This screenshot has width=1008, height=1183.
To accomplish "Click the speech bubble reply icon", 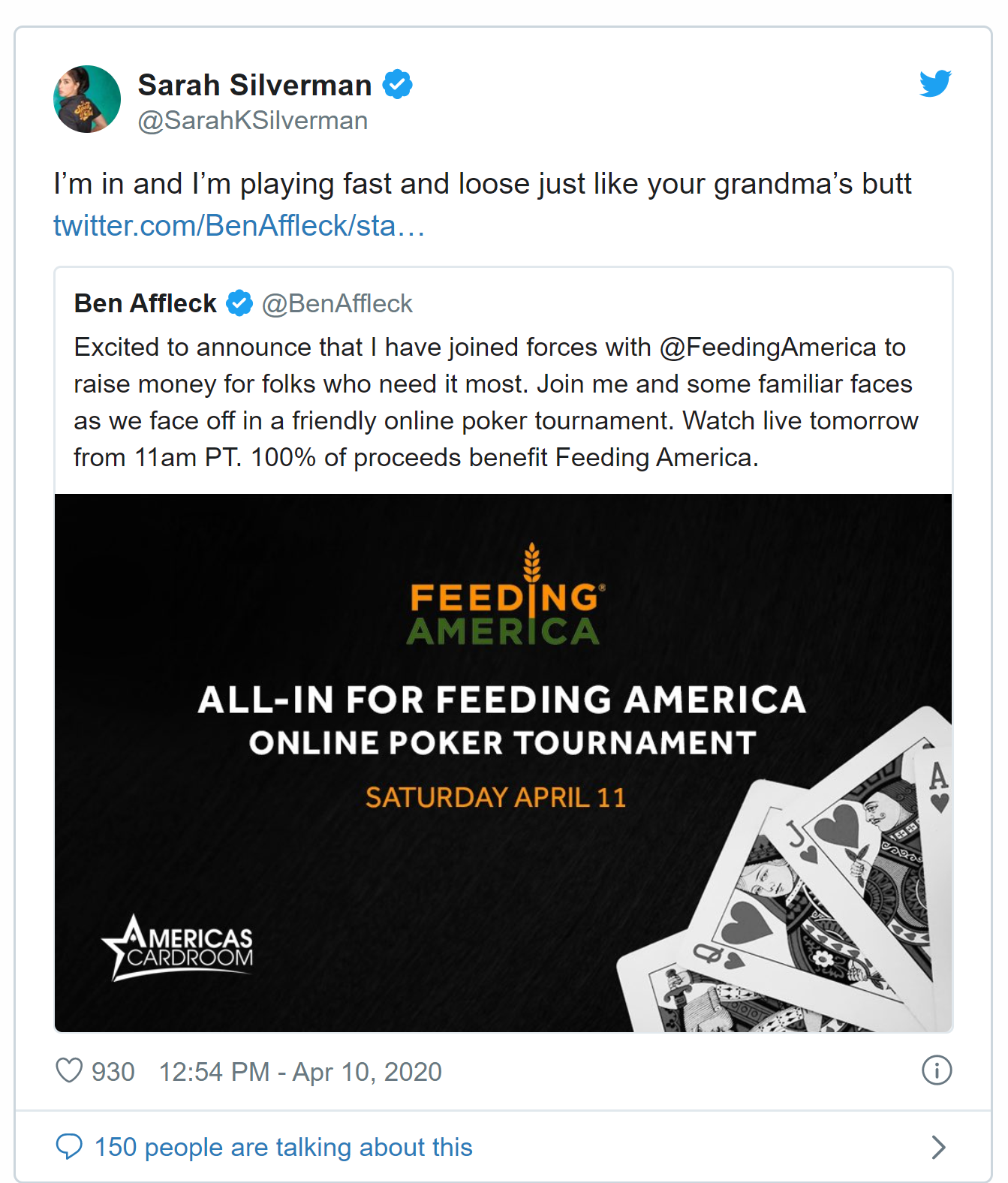I will point(69,1147).
